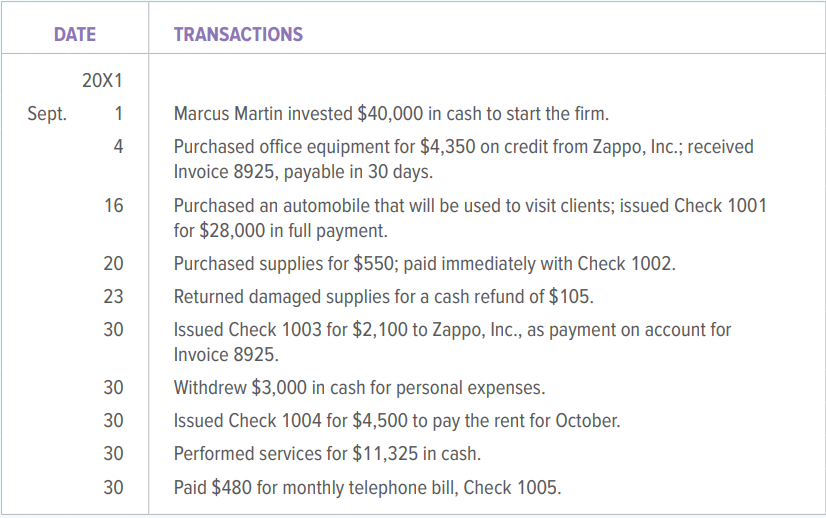Click the TRANSACTIONS column header
Image resolution: width=826 pixels, height=518 pixels.
tap(238, 34)
